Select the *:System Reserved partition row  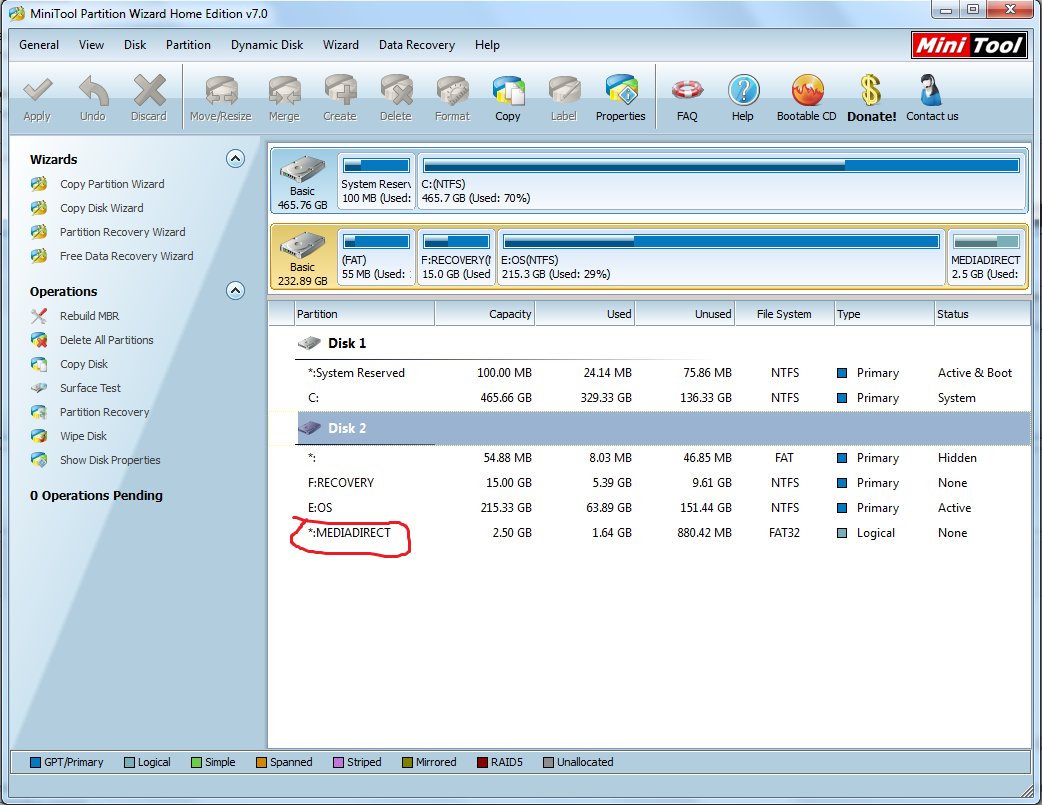click(649, 373)
